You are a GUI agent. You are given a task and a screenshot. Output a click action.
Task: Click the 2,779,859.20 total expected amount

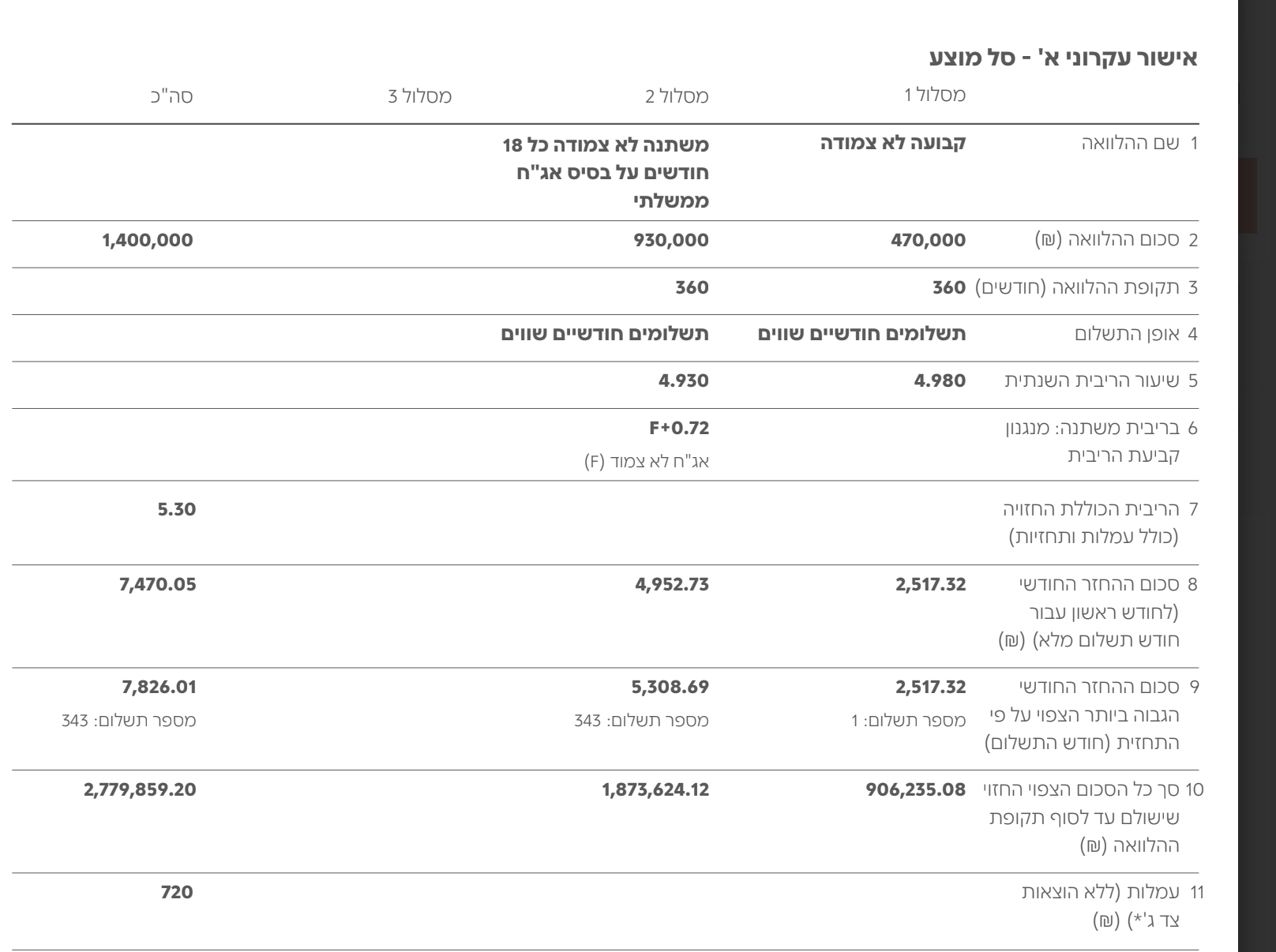(140, 789)
